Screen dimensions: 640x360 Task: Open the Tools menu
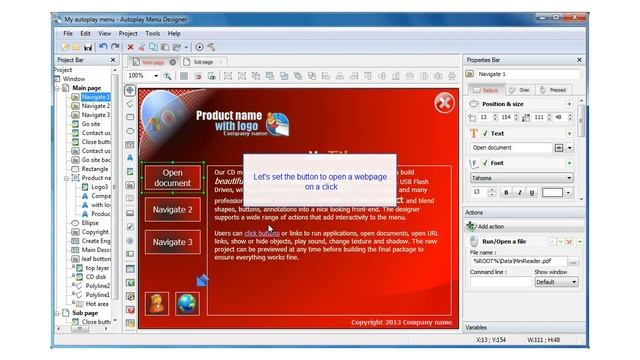[x=153, y=33]
